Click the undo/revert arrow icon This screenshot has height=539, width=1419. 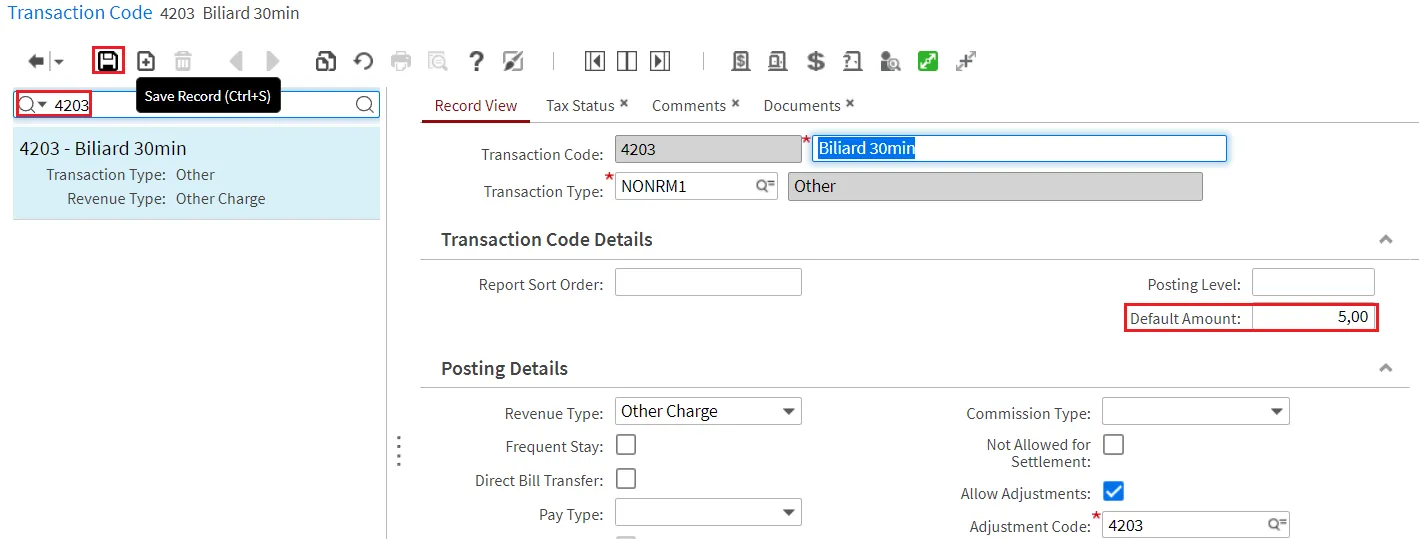364,61
